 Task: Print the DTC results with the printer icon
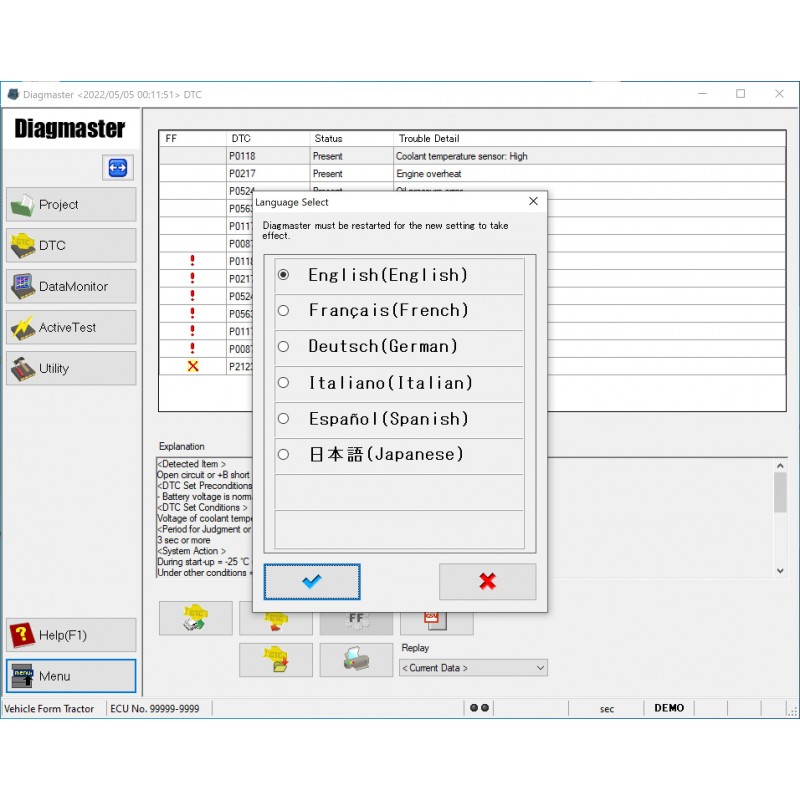356,660
